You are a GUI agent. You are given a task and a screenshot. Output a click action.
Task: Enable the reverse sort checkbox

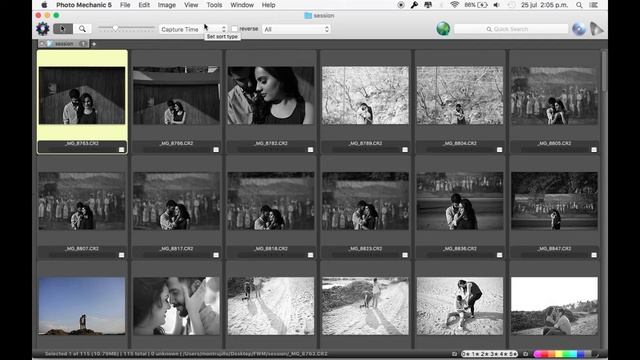point(234,29)
